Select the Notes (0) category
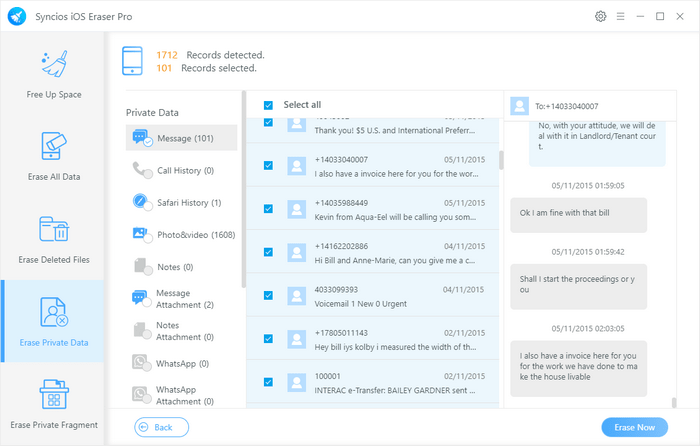Viewport: 700px width, 446px height. click(182, 267)
